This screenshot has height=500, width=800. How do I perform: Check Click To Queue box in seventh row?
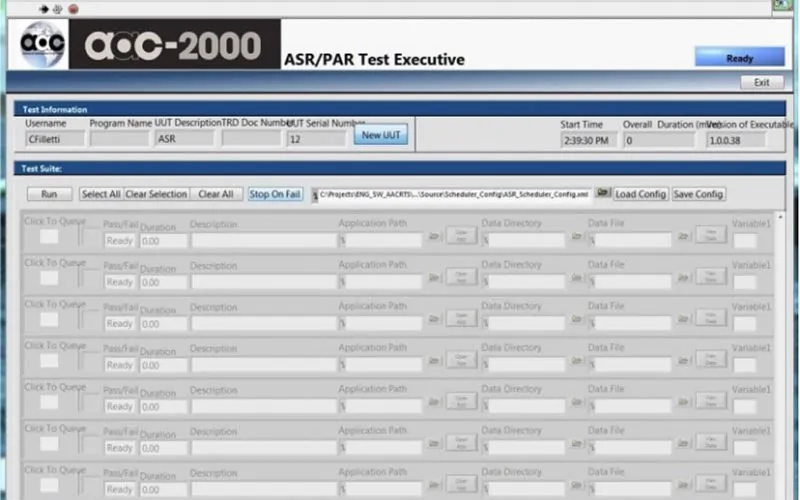coord(49,485)
